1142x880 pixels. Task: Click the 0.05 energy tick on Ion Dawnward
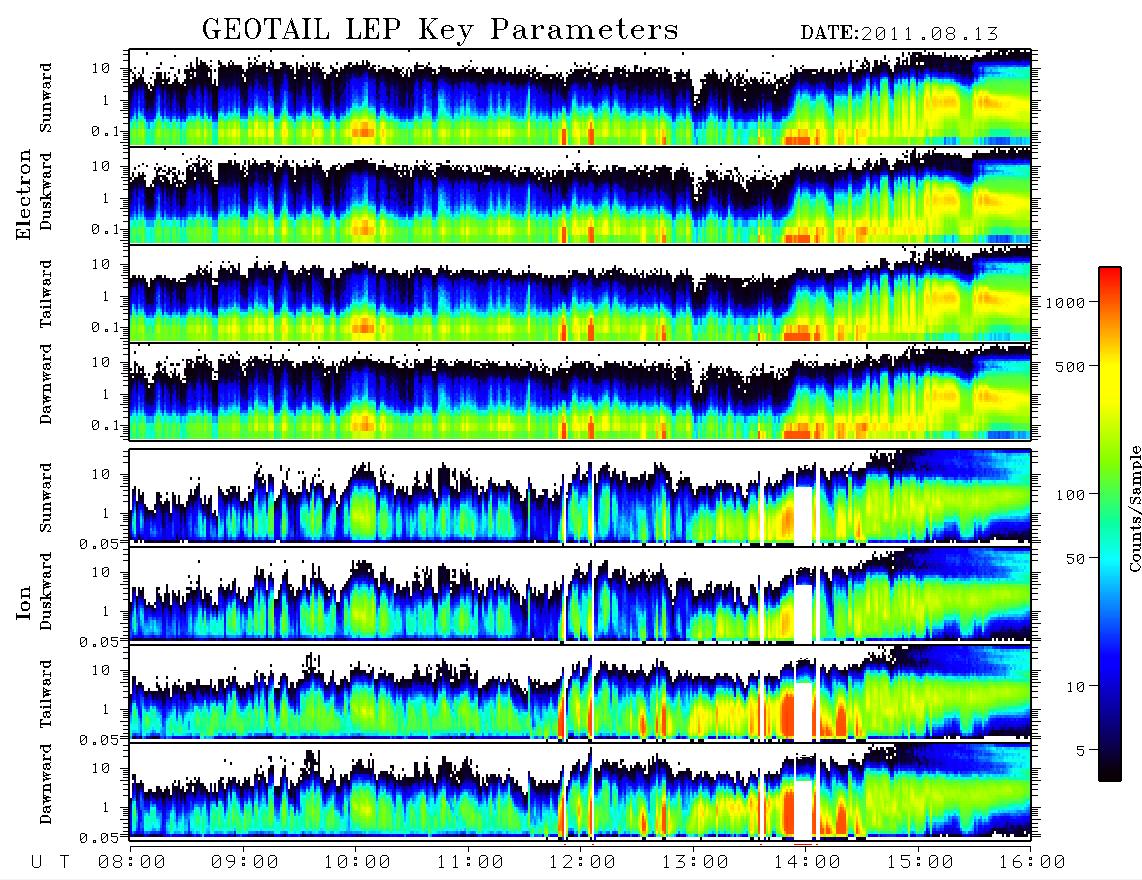pos(98,838)
